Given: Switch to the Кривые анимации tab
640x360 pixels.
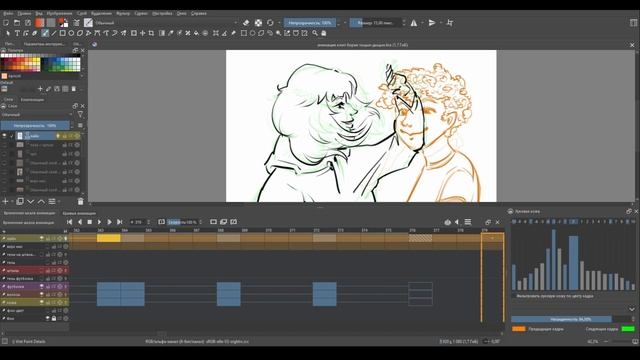Looking at the screenshot, I should tap(79, 213).
